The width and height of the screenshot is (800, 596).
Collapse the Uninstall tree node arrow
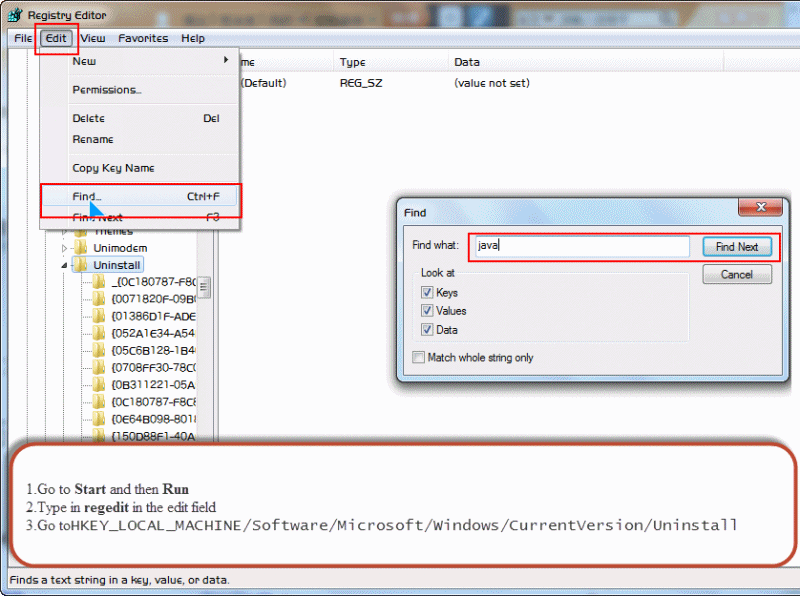(64, 265)
